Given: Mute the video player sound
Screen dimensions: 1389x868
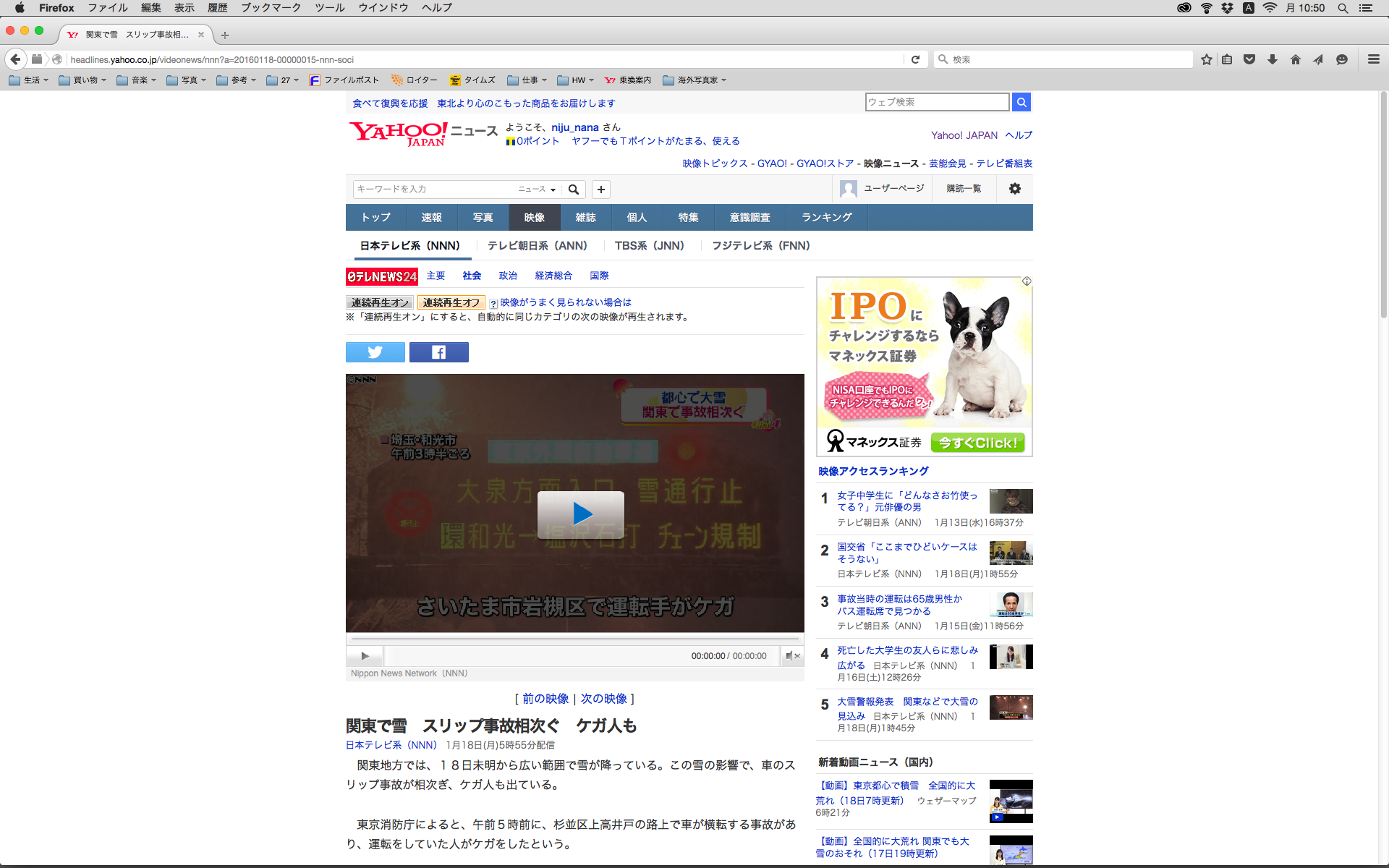Looking at the screenshot, I should [792, 656].
